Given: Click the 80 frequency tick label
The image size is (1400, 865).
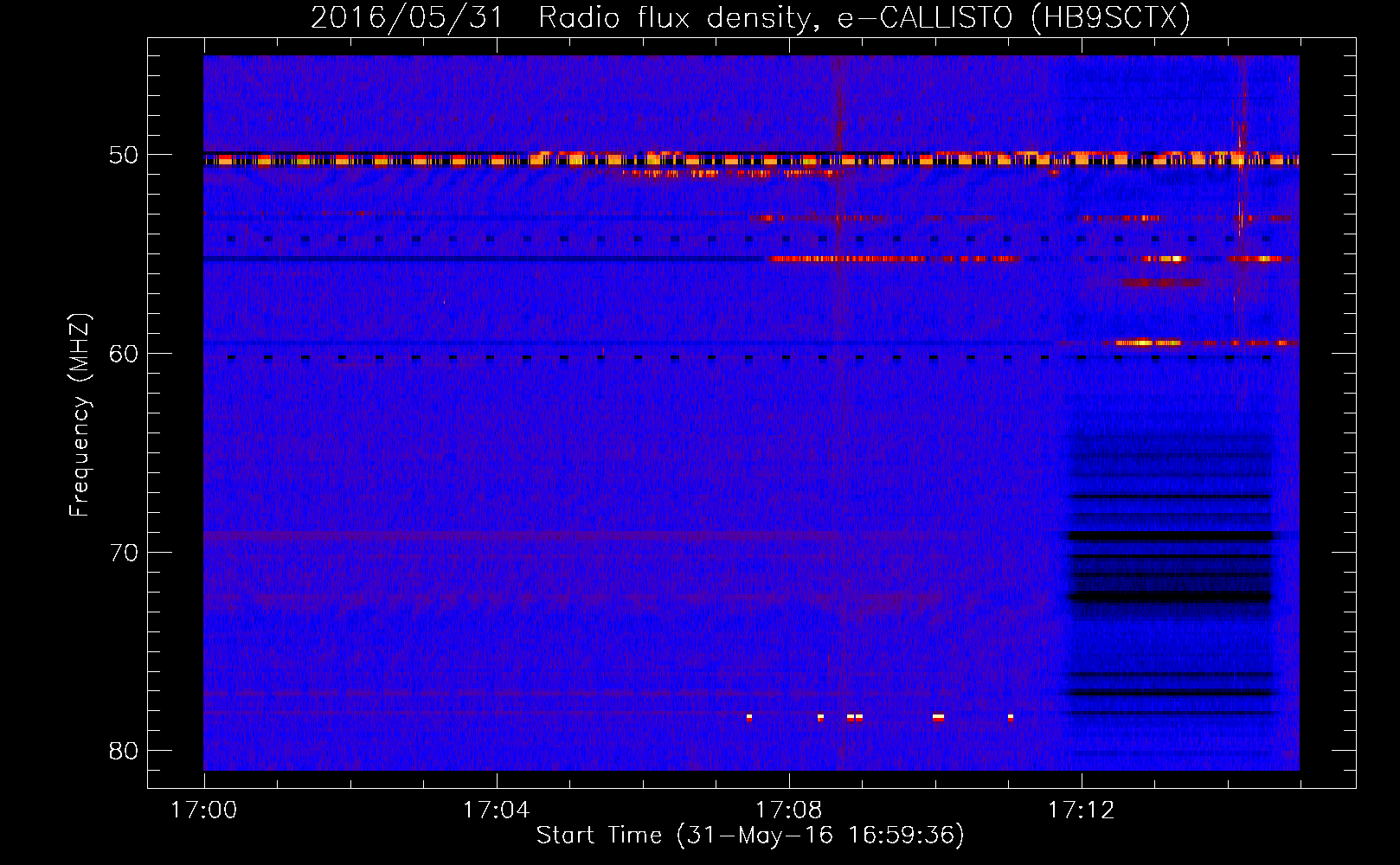Looking at the screenshot, I should 124,751.
